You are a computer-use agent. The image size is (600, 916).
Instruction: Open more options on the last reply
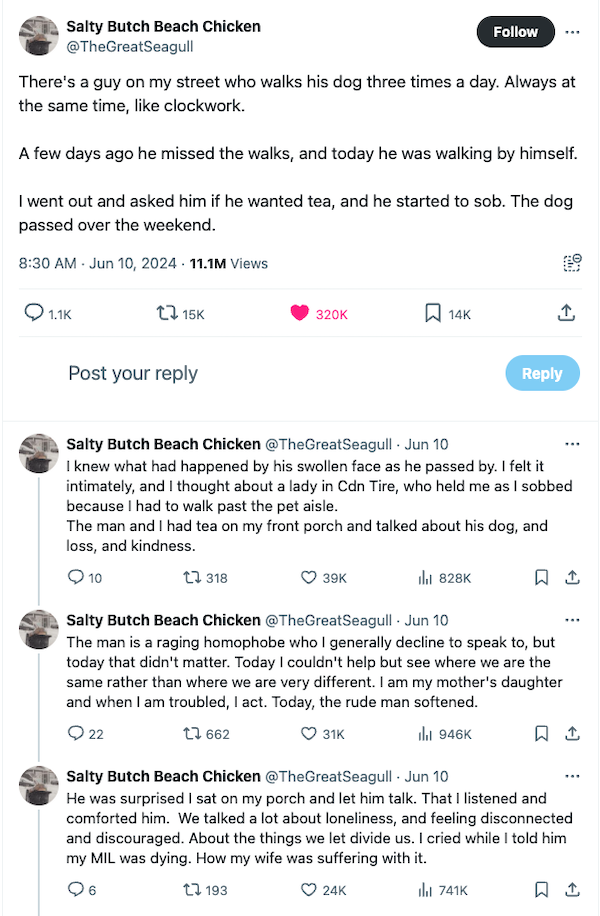click(573, 775)
